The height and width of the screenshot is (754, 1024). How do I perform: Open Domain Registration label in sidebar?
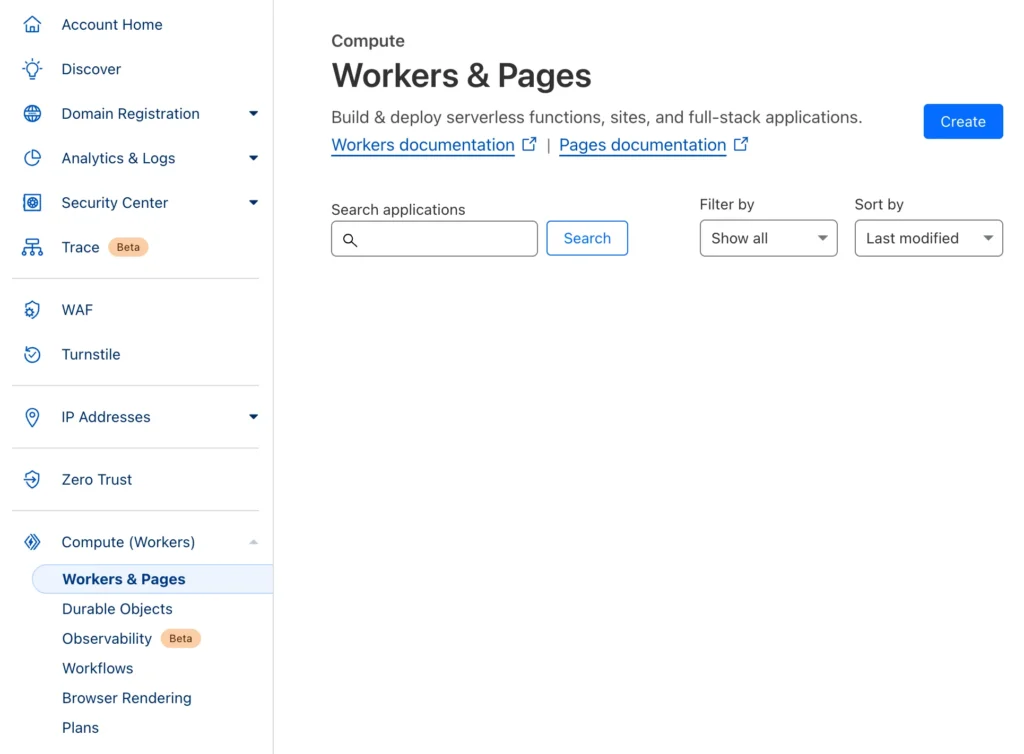pyautogui.click(x=131, y=114)
